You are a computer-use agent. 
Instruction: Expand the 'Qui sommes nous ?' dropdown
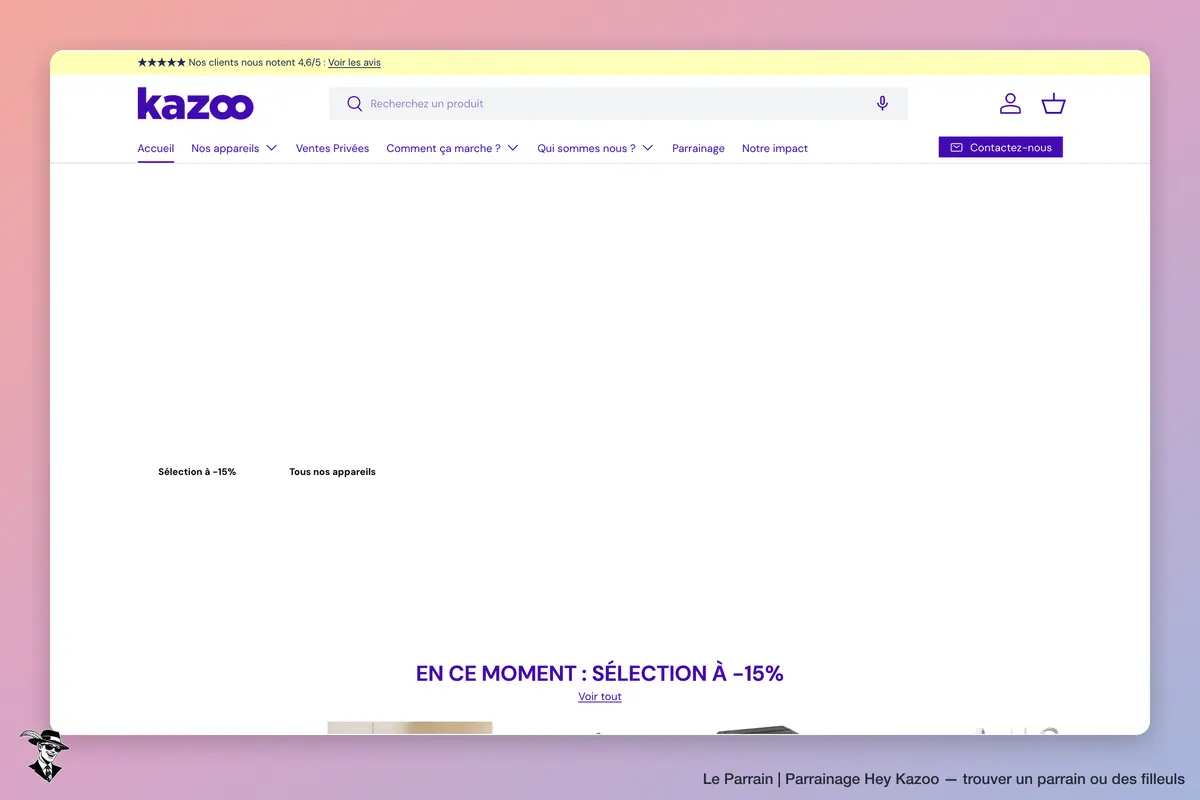point(595,148)
